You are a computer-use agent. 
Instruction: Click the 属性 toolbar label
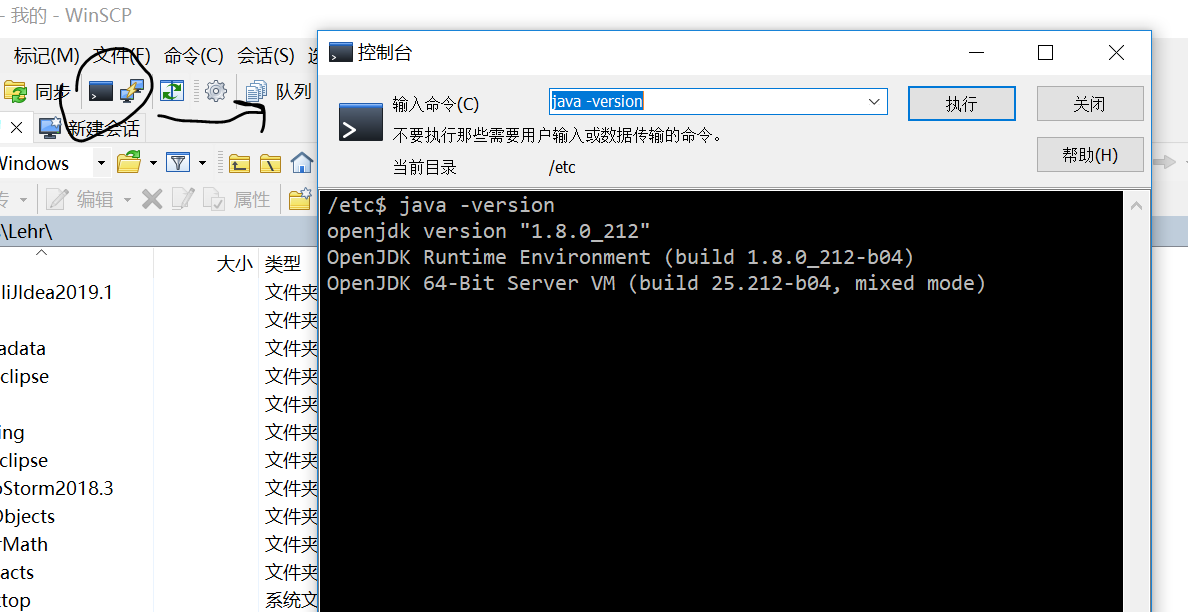click(x=252, y=199)
